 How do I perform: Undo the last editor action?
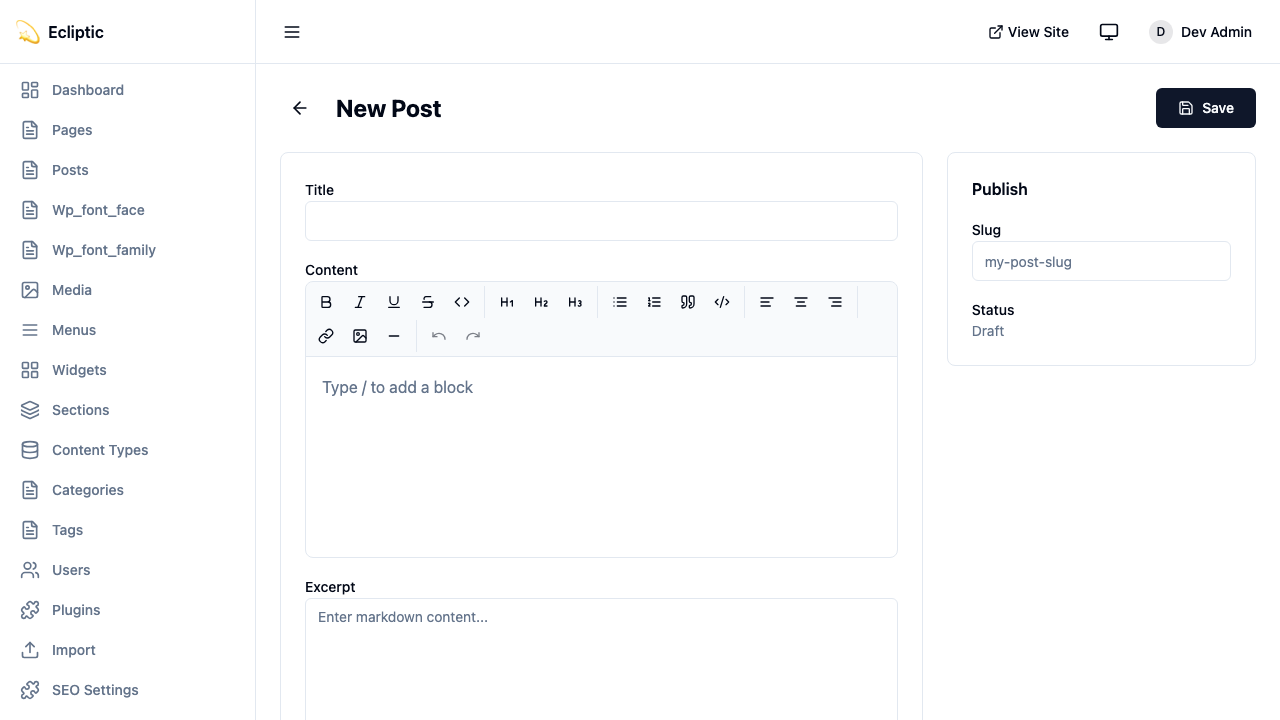point(439,336)
